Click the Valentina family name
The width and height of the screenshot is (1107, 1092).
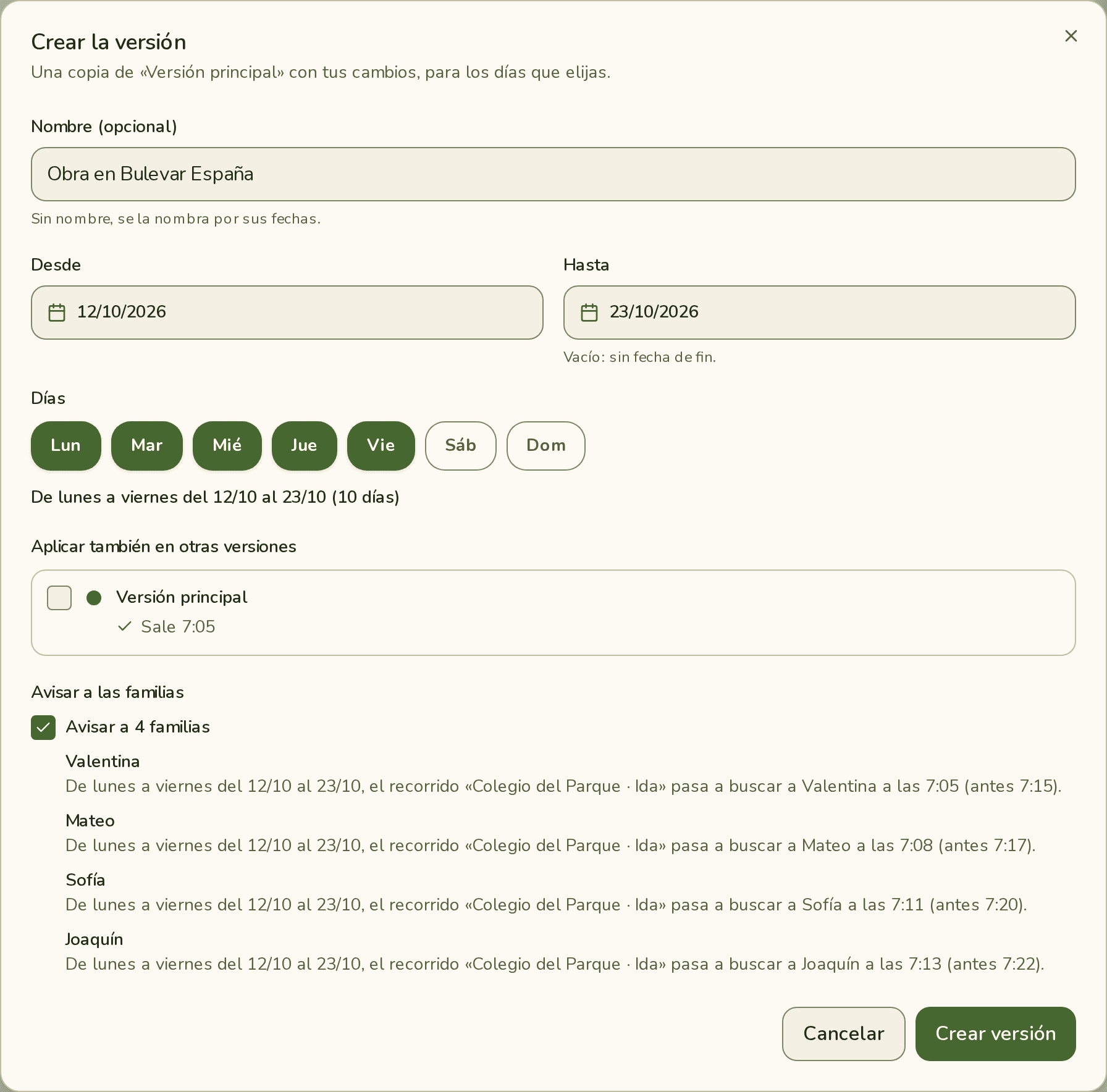point(103,762)
